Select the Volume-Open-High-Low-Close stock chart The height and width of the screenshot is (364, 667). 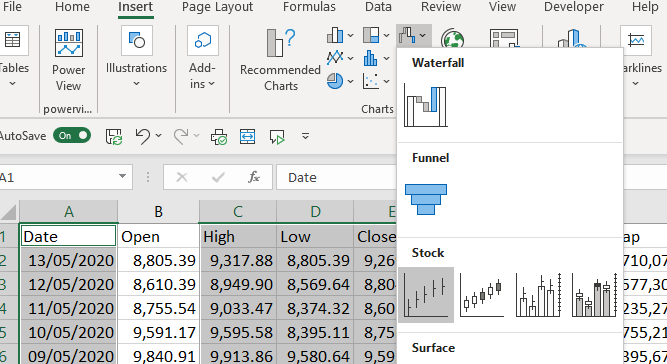[594, 295]
